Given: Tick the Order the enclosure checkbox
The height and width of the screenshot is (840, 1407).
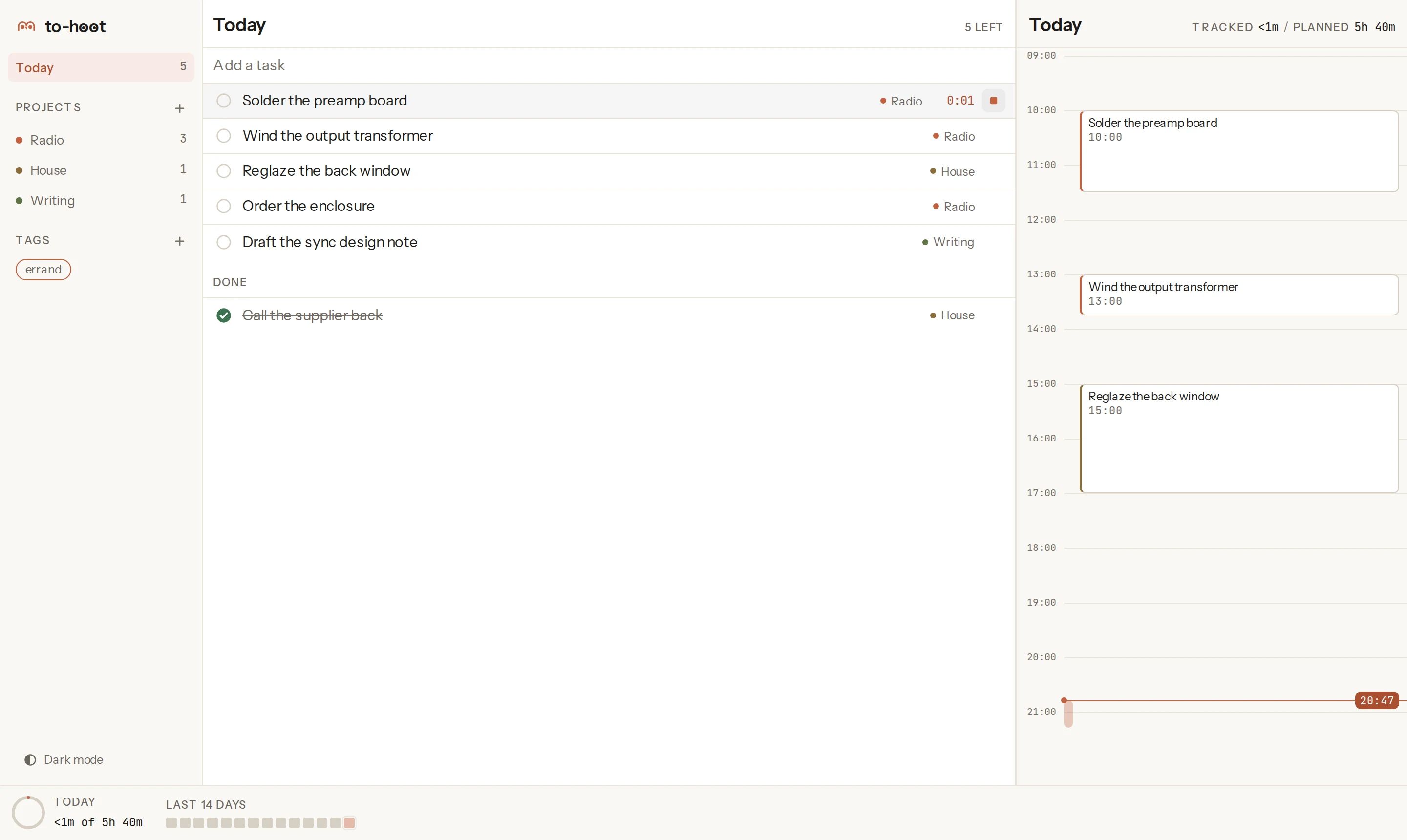Looking at the screenshot, I should coord(224,206).
